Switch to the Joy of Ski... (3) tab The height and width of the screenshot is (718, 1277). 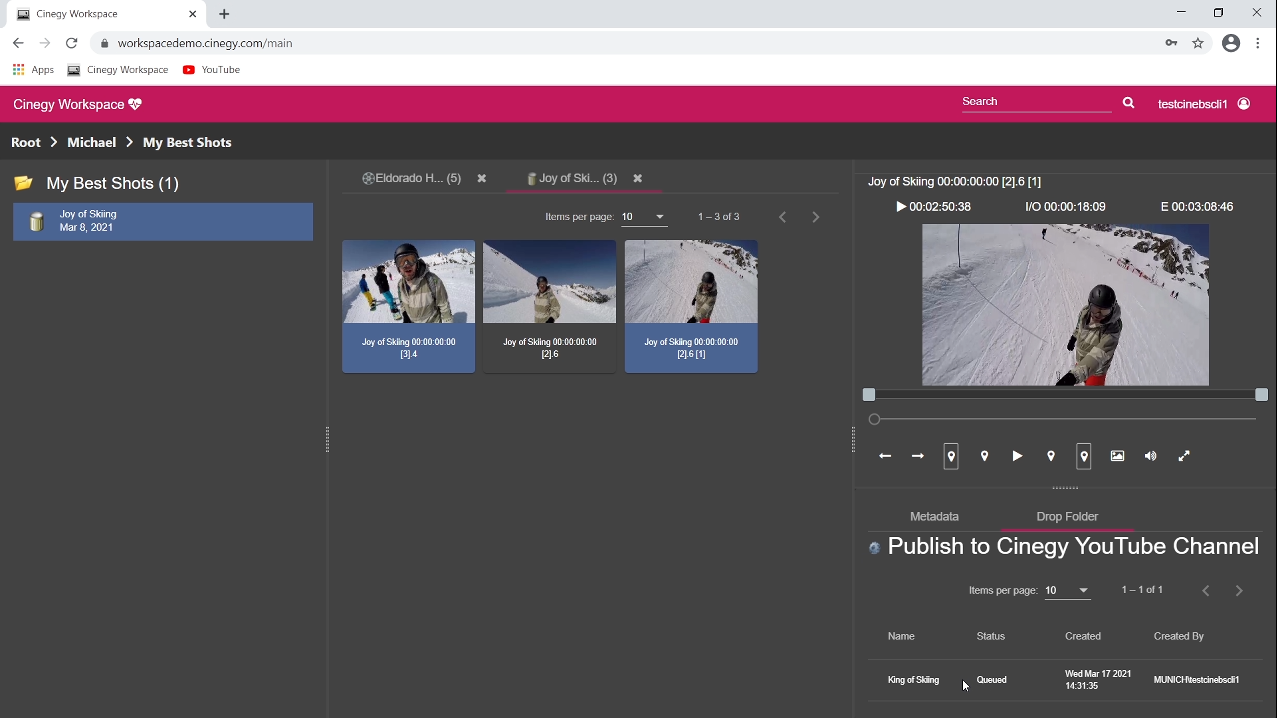coord(572,178)
